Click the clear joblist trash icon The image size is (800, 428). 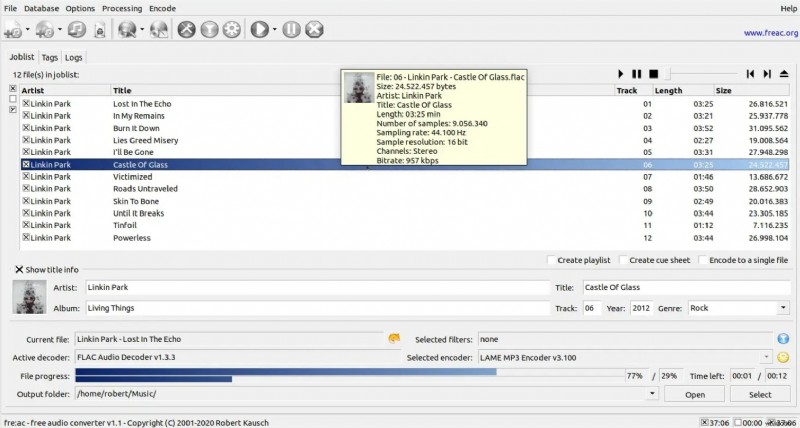[x=101, y=30]
